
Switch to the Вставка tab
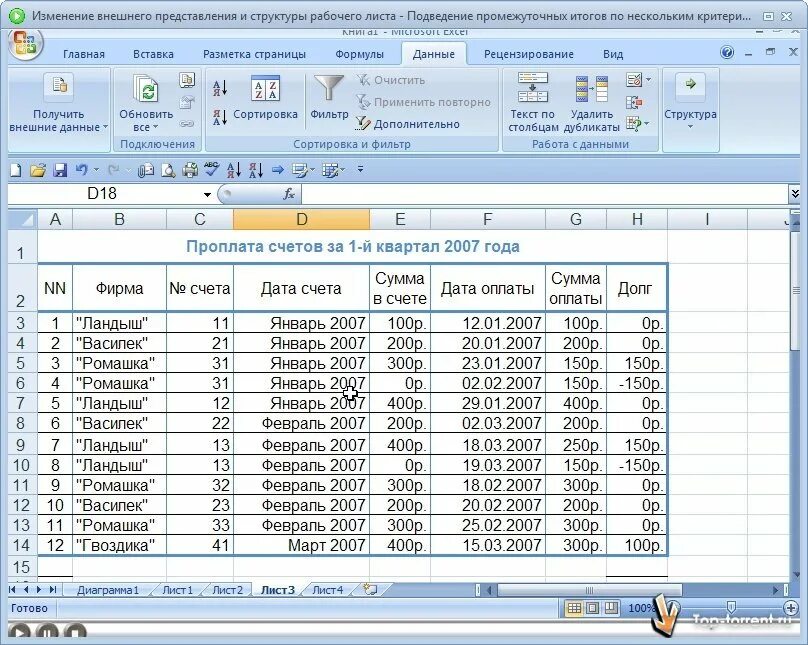[x=153, y=54]
